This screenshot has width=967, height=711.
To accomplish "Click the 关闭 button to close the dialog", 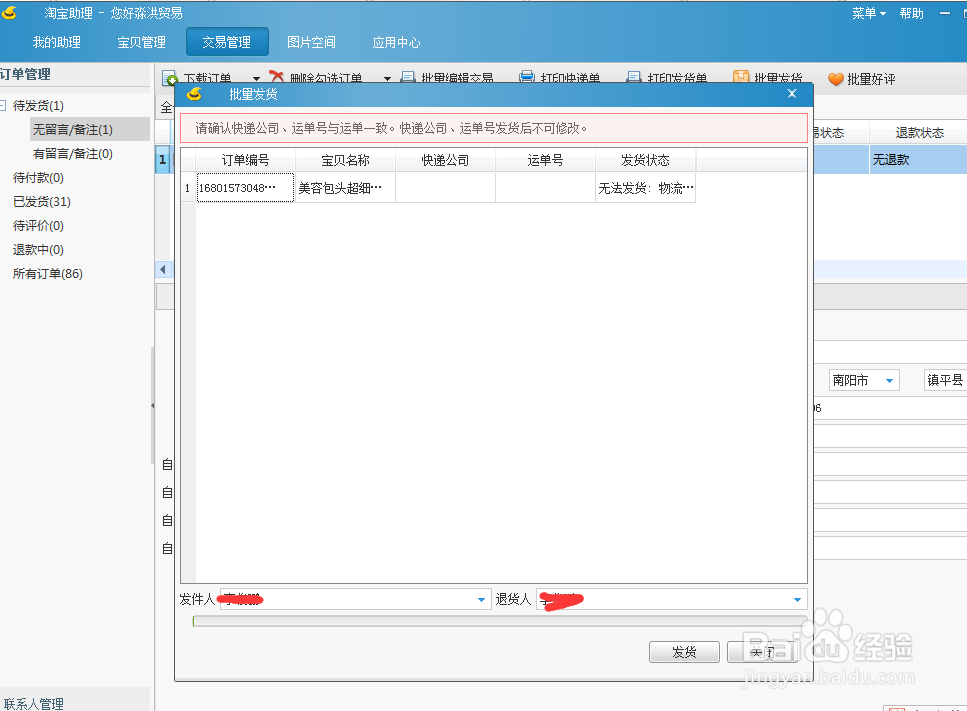I will point(762,651).
